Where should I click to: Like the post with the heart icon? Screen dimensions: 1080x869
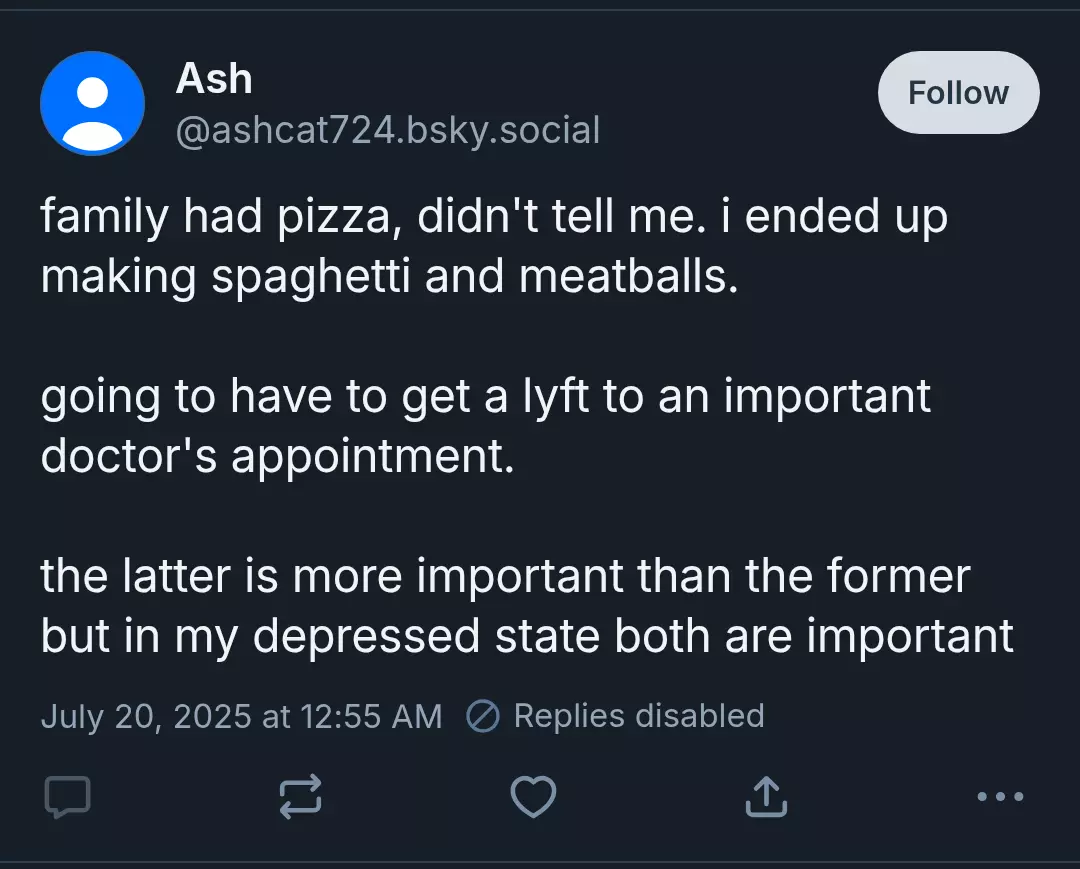coord(533,797)
